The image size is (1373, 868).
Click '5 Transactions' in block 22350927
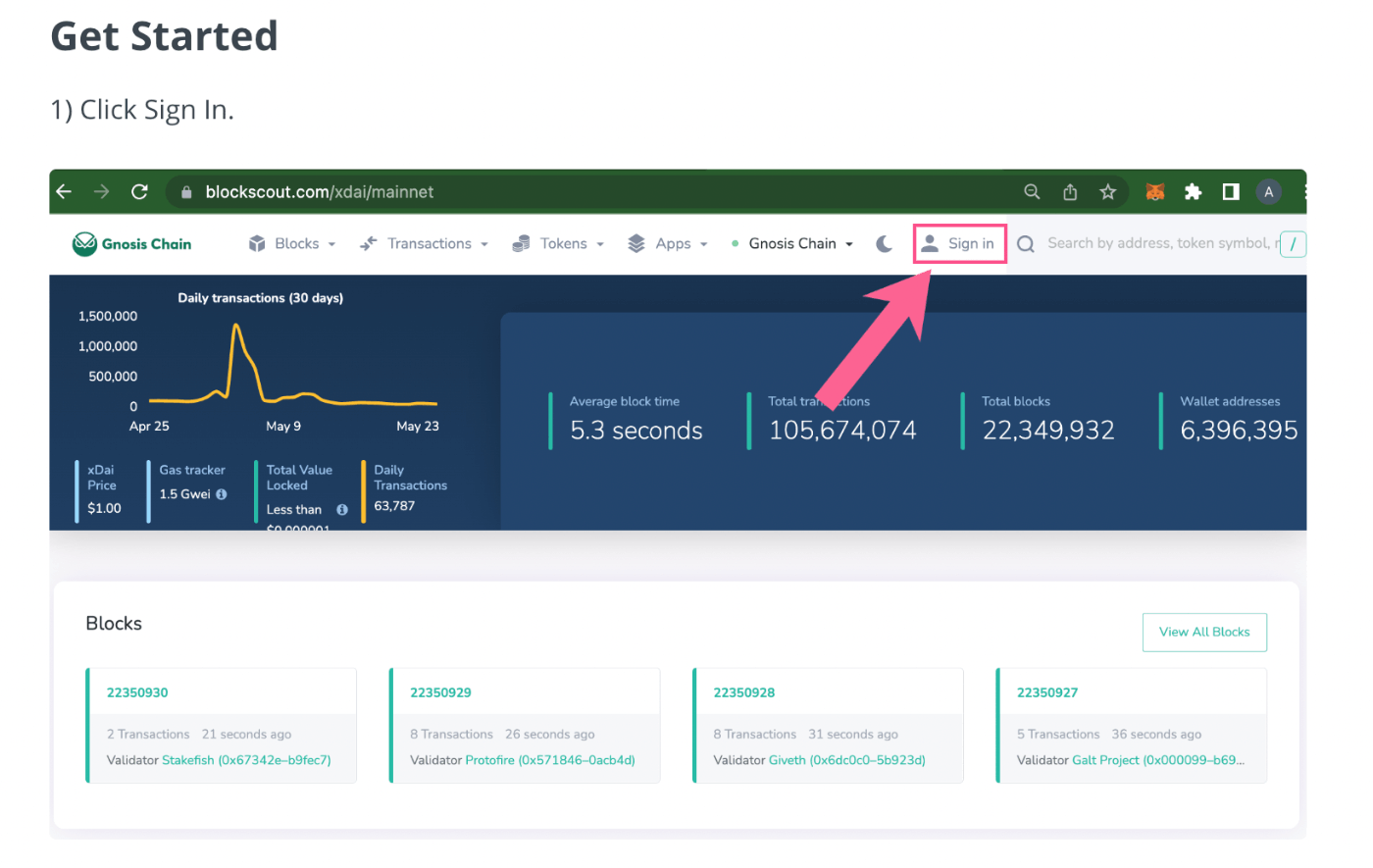1058,735
